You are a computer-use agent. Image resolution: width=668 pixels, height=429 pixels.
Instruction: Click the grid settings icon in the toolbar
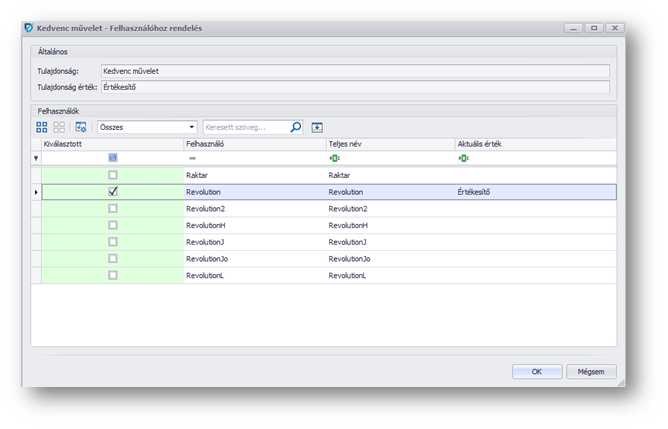81,128
